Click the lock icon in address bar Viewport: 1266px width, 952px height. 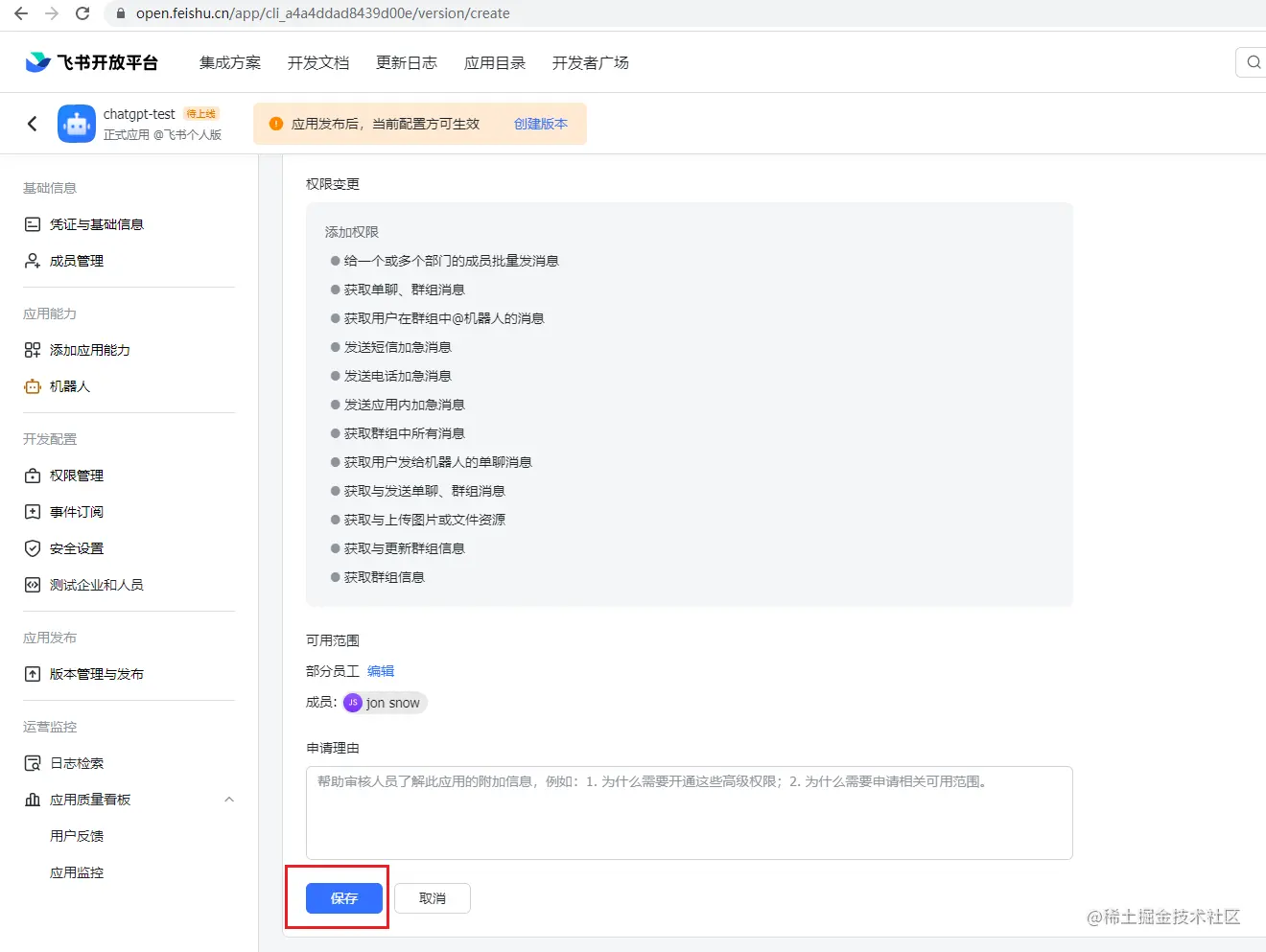121,13
